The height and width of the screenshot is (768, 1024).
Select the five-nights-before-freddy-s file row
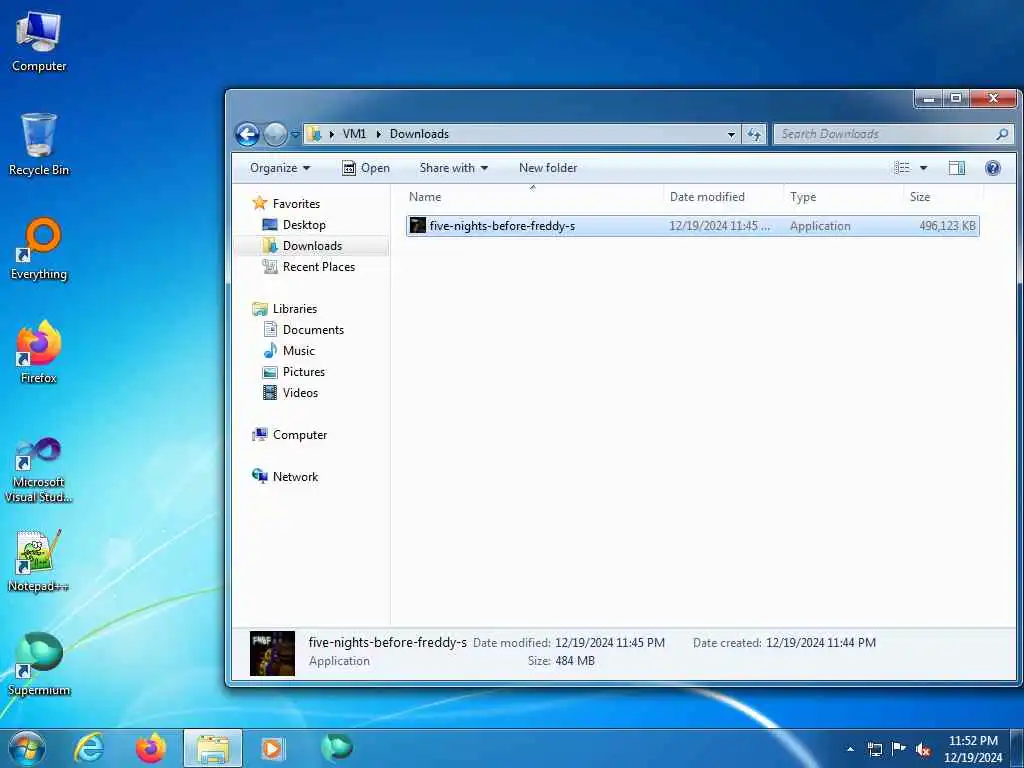click(x=692, y=226)
